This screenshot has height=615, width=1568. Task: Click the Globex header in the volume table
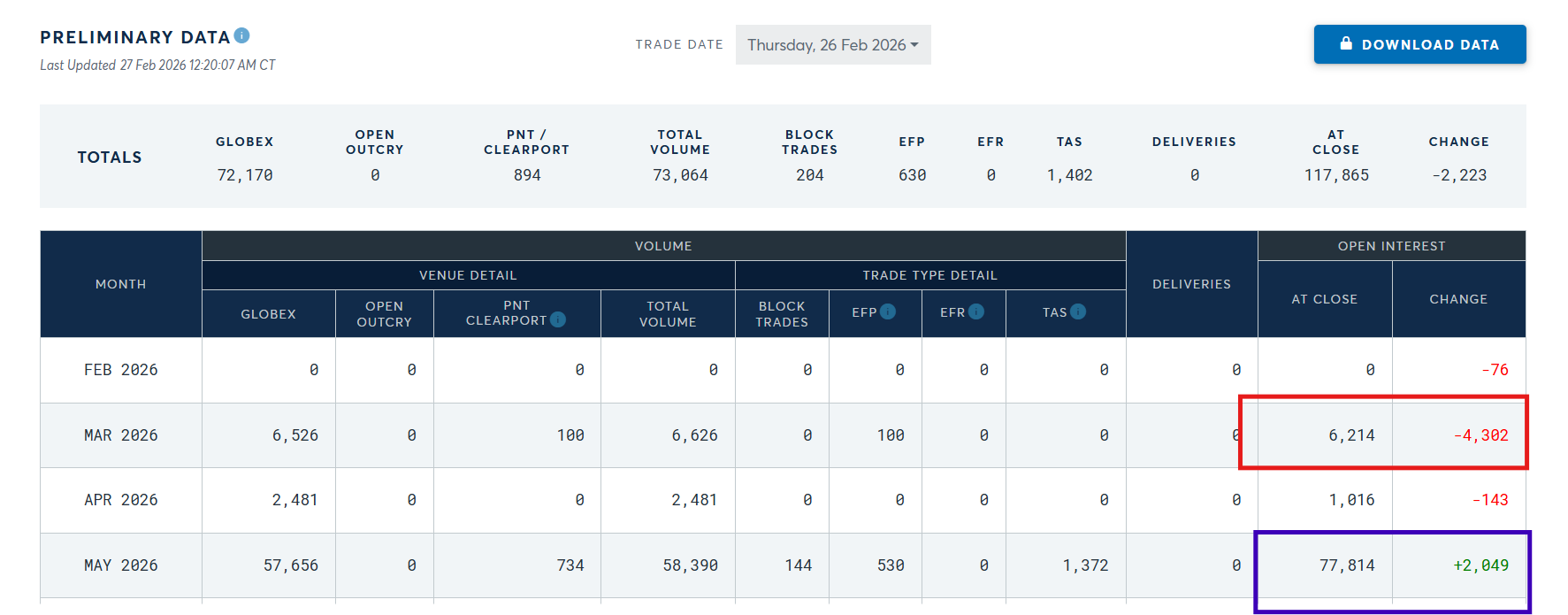pos(268,314)
